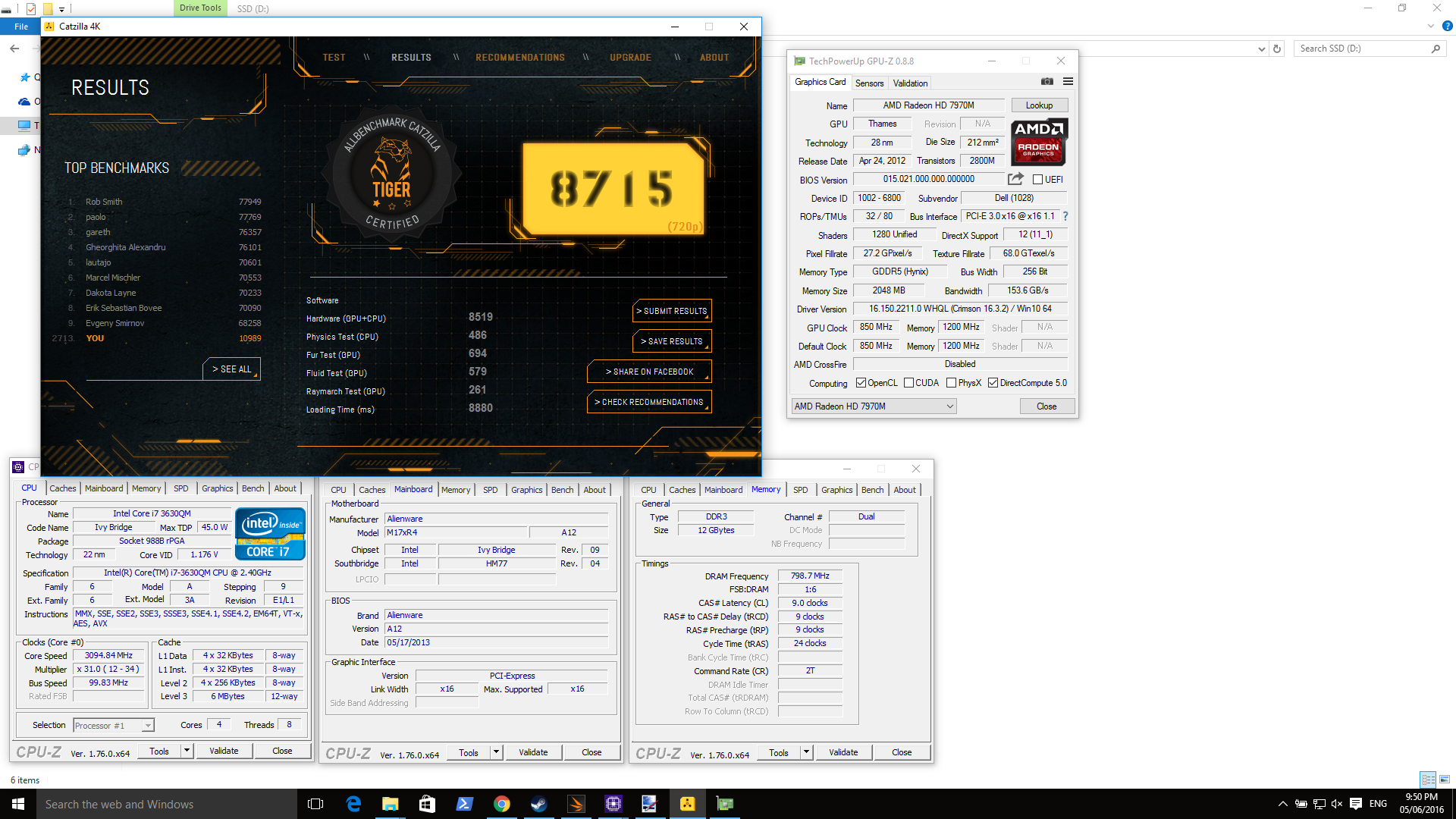The height and width of the screenshot is (819, 1456).
Task: Expand the Tools arrow in the CPU tab window
Action: click(187, 751)
